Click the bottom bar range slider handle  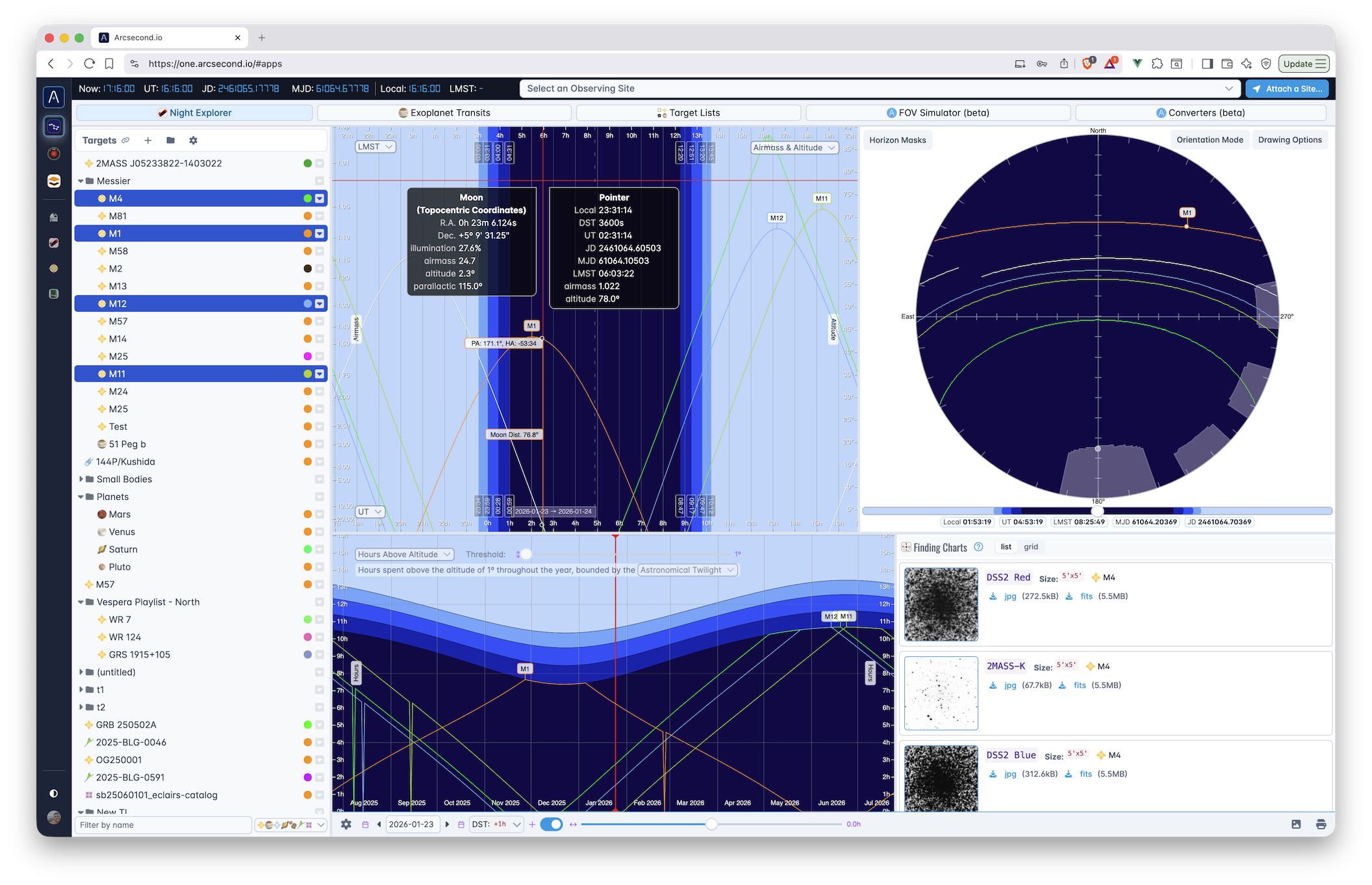[711, 825]
